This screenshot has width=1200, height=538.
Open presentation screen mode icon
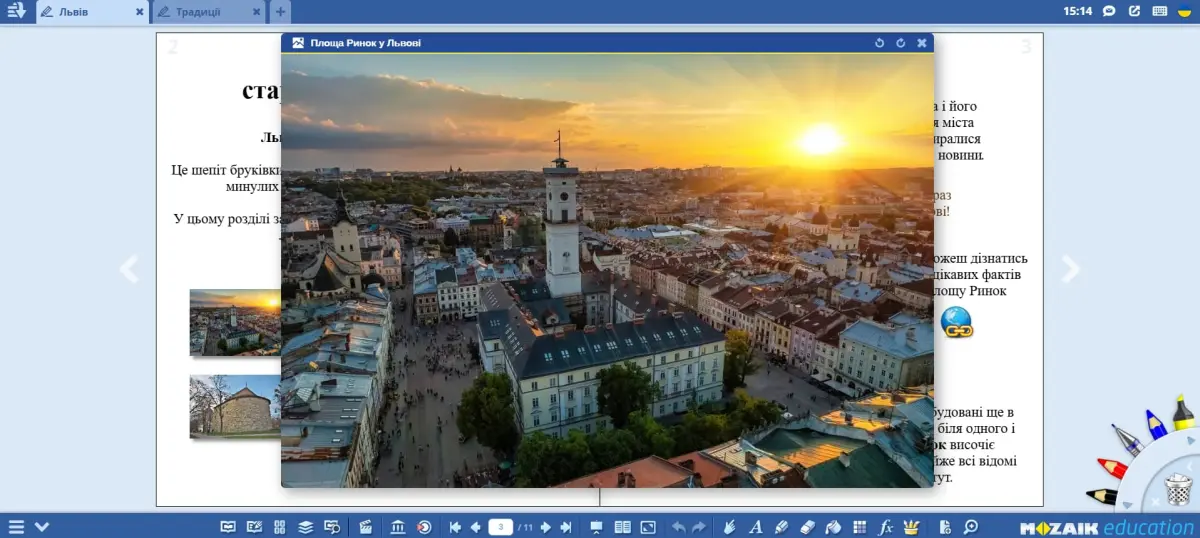pos(596,526)
